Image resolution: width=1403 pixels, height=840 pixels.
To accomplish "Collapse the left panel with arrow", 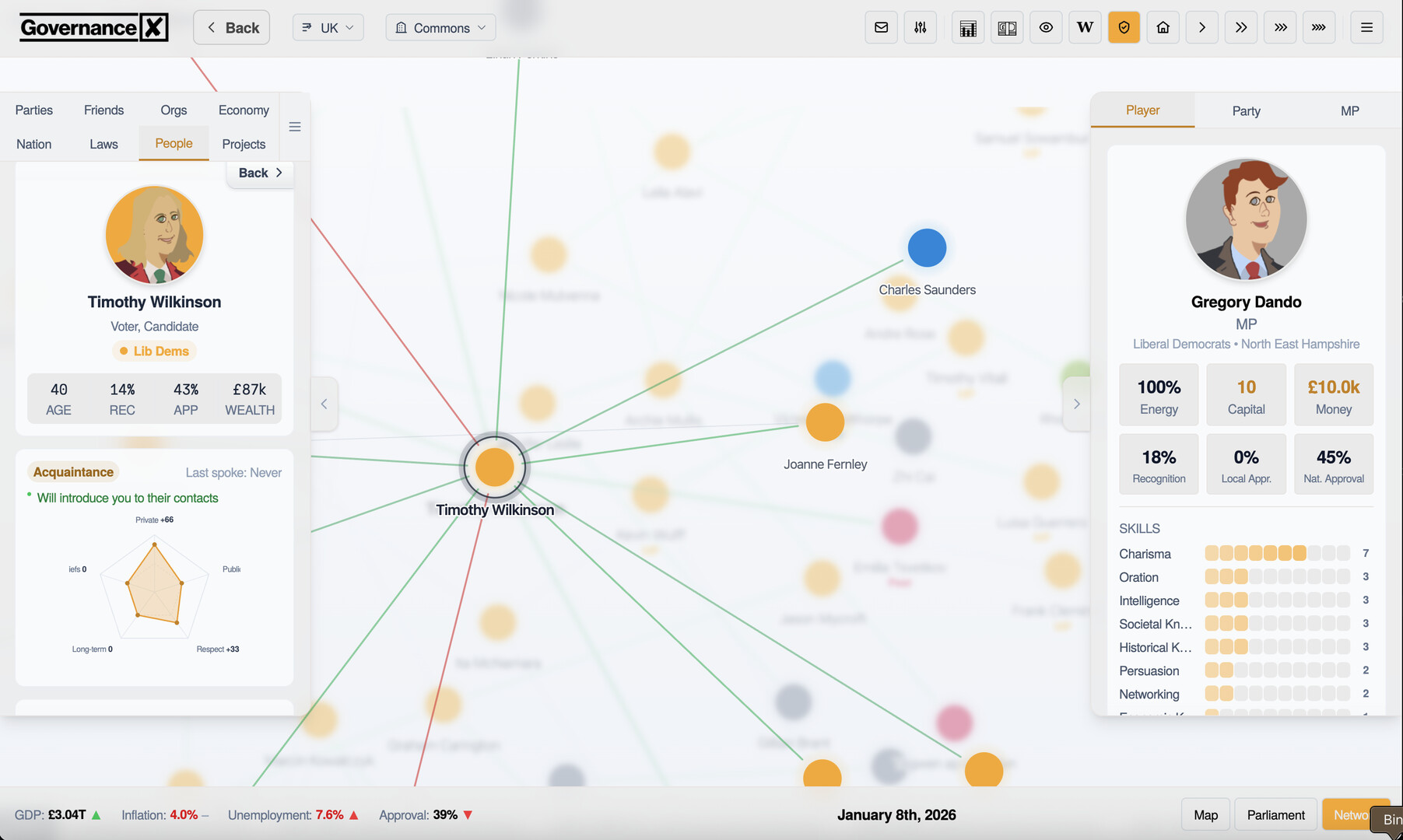I will (324, 404).
